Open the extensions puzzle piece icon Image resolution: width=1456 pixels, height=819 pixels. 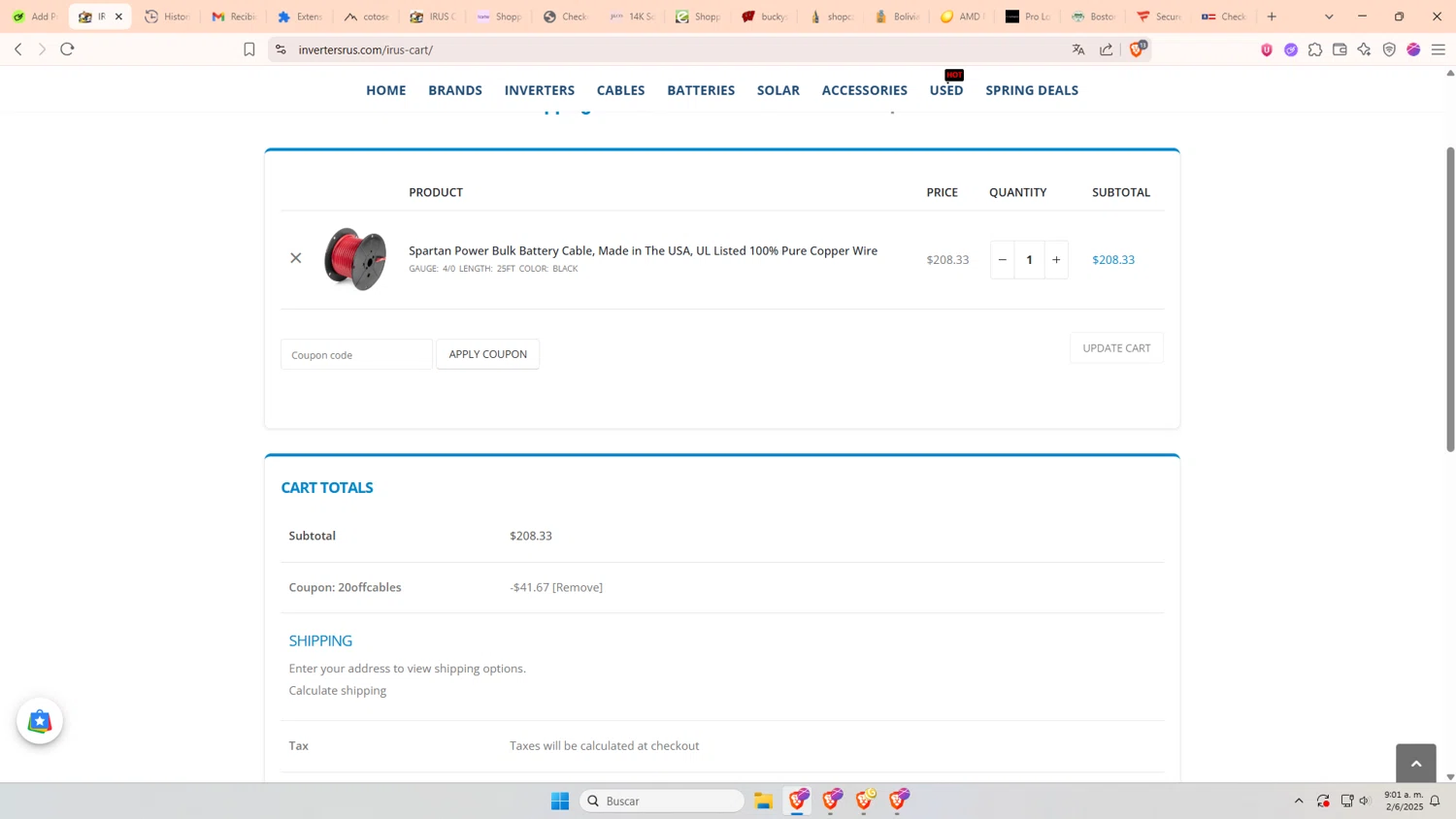[1315, 49]
